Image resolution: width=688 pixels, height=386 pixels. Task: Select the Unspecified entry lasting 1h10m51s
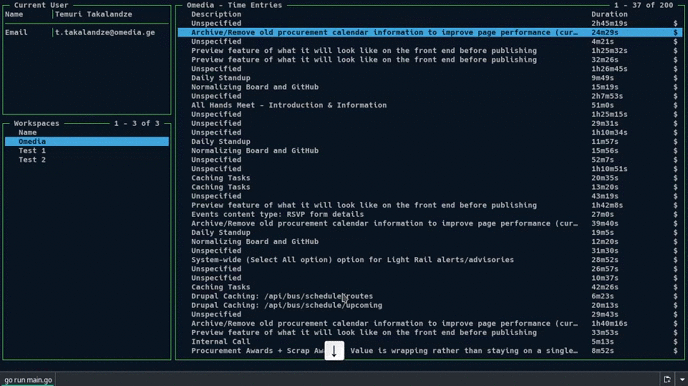430,169
